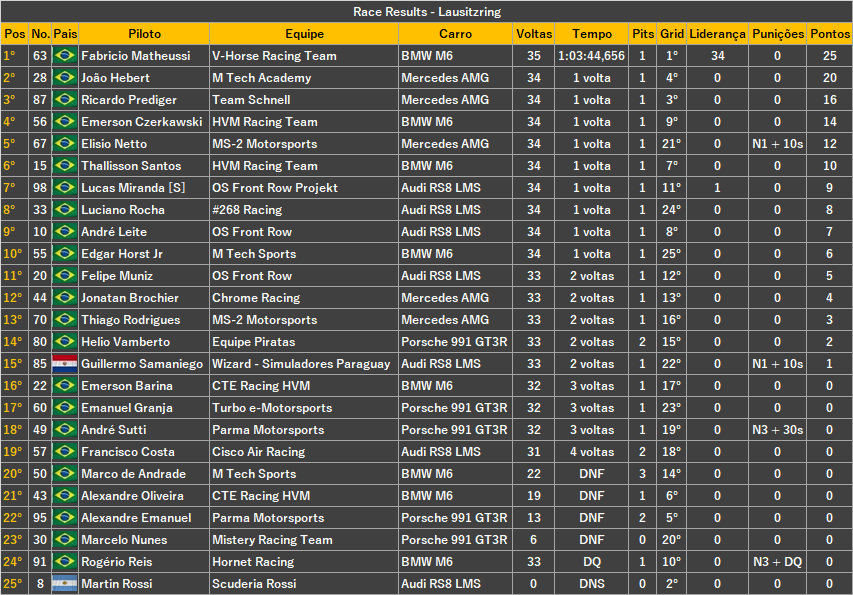This screenshot has height=595, width=853.
Task: Click the flag beside Thiago Rodrigues
Action: (x=65, y=320)
